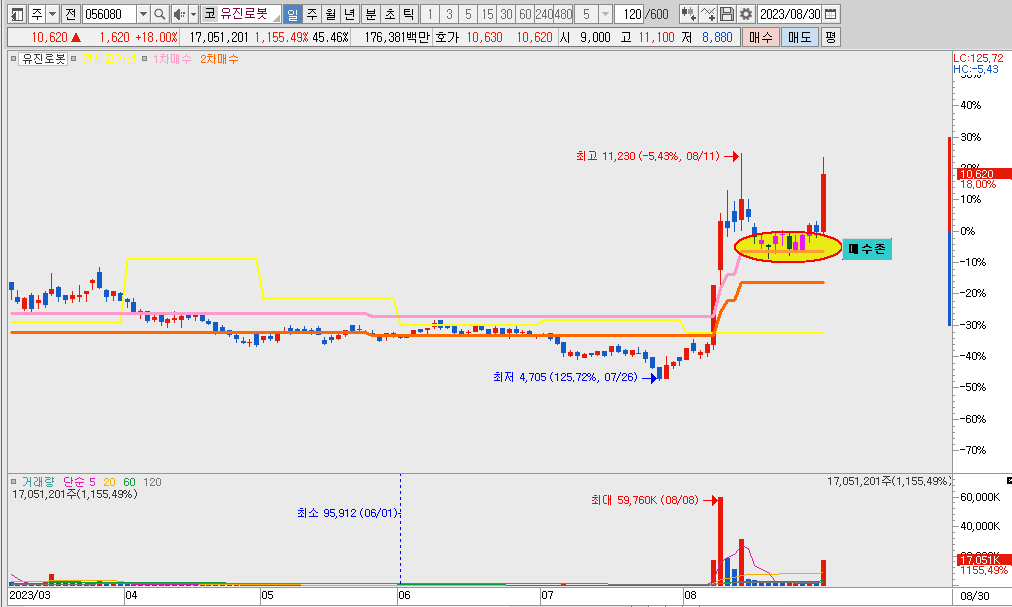Click the stock search magnifier icon
The image size is (1012, 607).
pos(159,14)
